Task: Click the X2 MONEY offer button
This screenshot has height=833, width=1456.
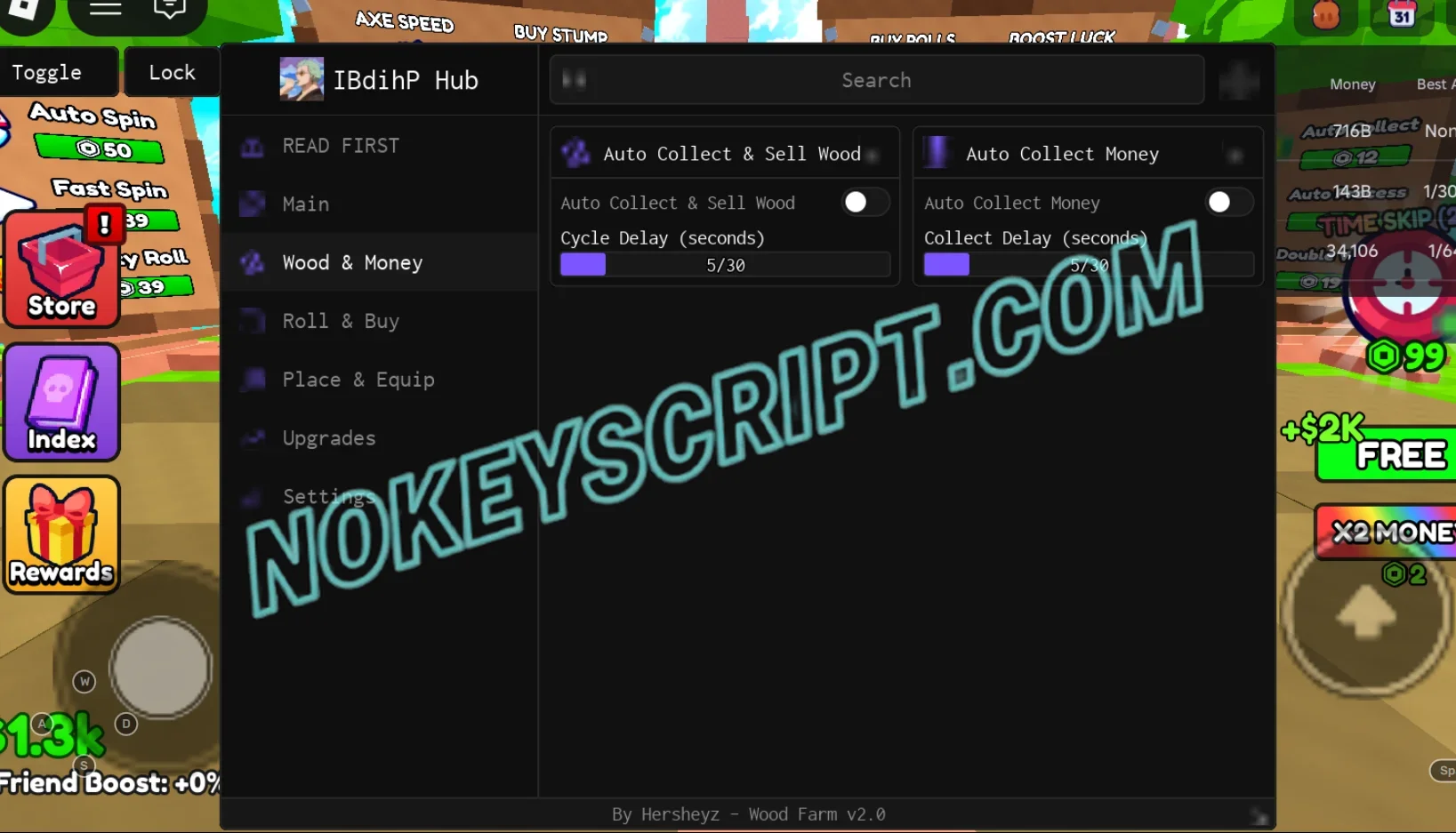Action: click(x=1386, y=532)
